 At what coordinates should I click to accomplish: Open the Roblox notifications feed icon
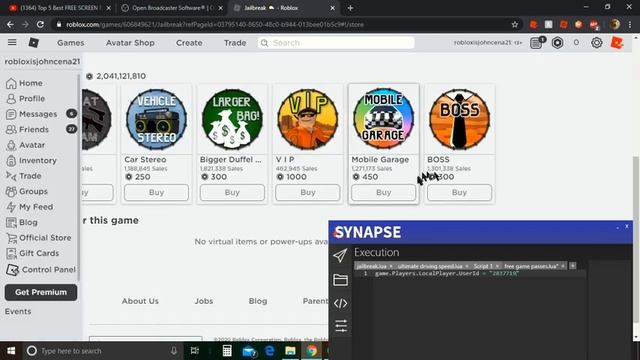[537, 42]
